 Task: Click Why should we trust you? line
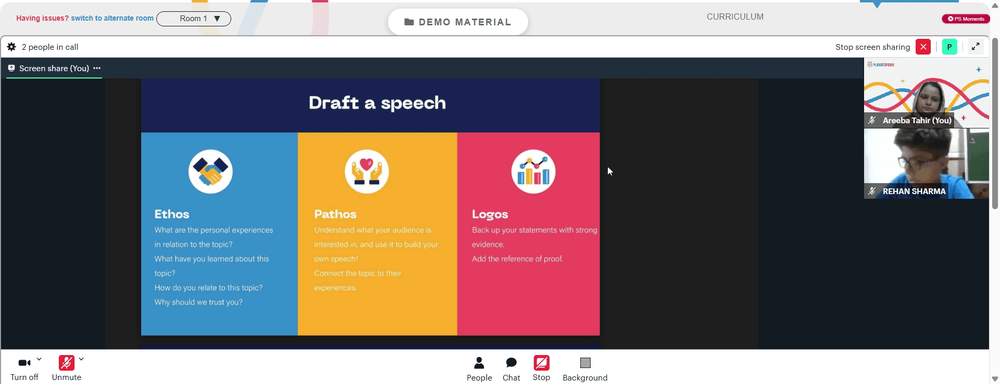pos(198,302)
